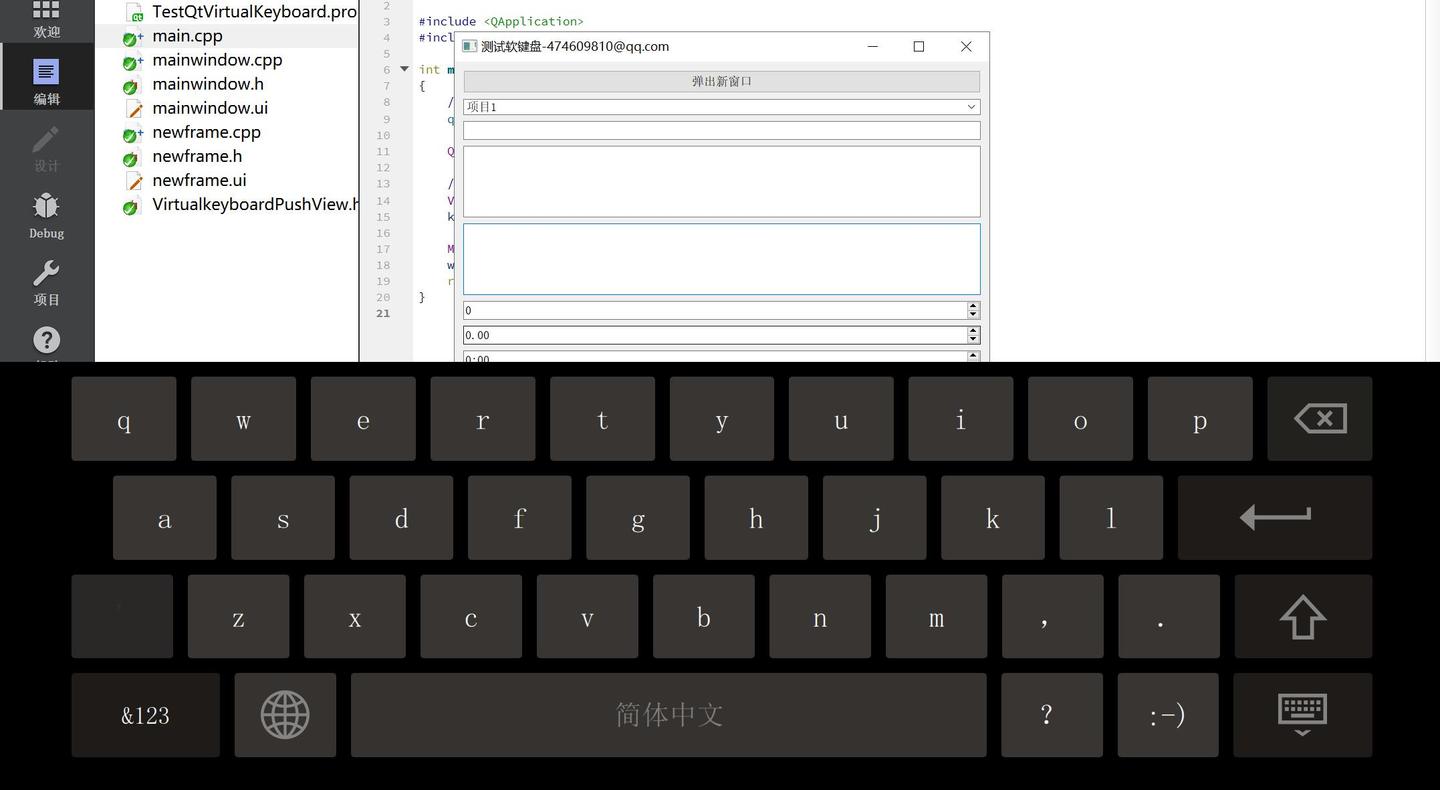Tap the t key
Image resolution: width=1440 pixels, height=790 pixels.
point(602,419)
